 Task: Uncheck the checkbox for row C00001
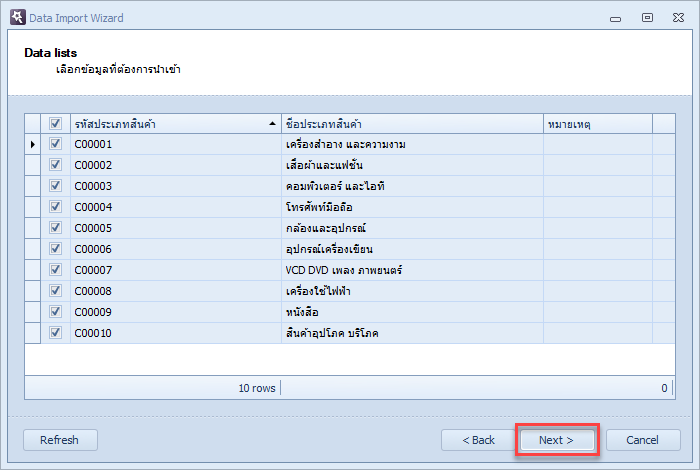[55, 144]
